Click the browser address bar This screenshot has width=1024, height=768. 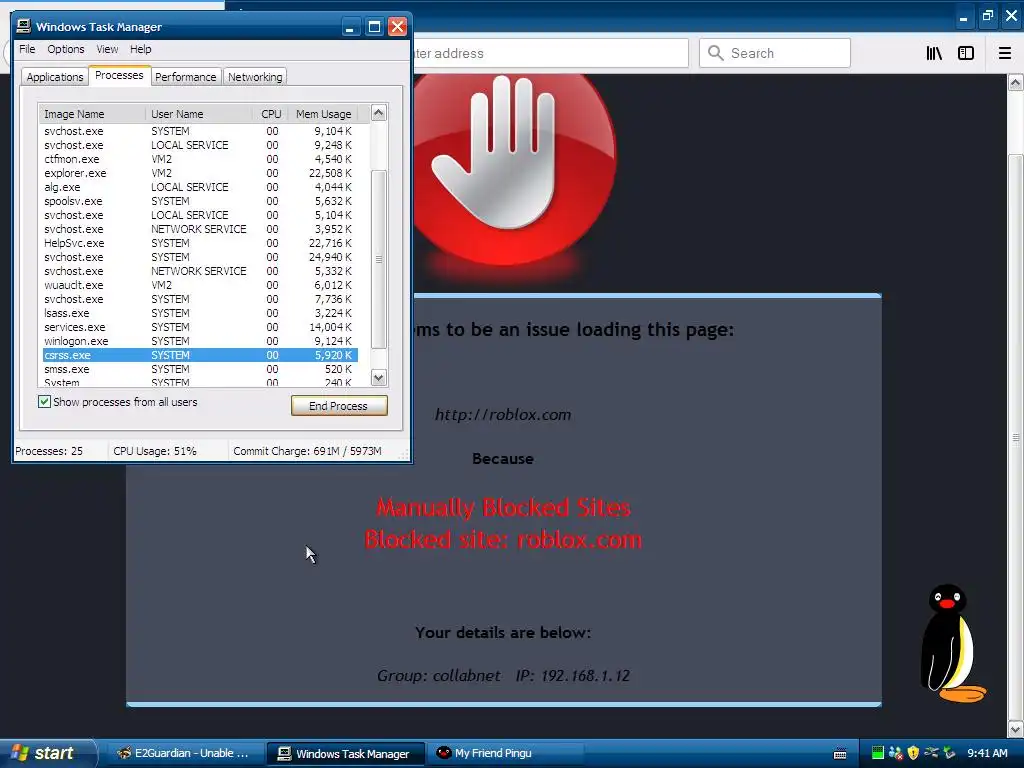tap(551, 53)
